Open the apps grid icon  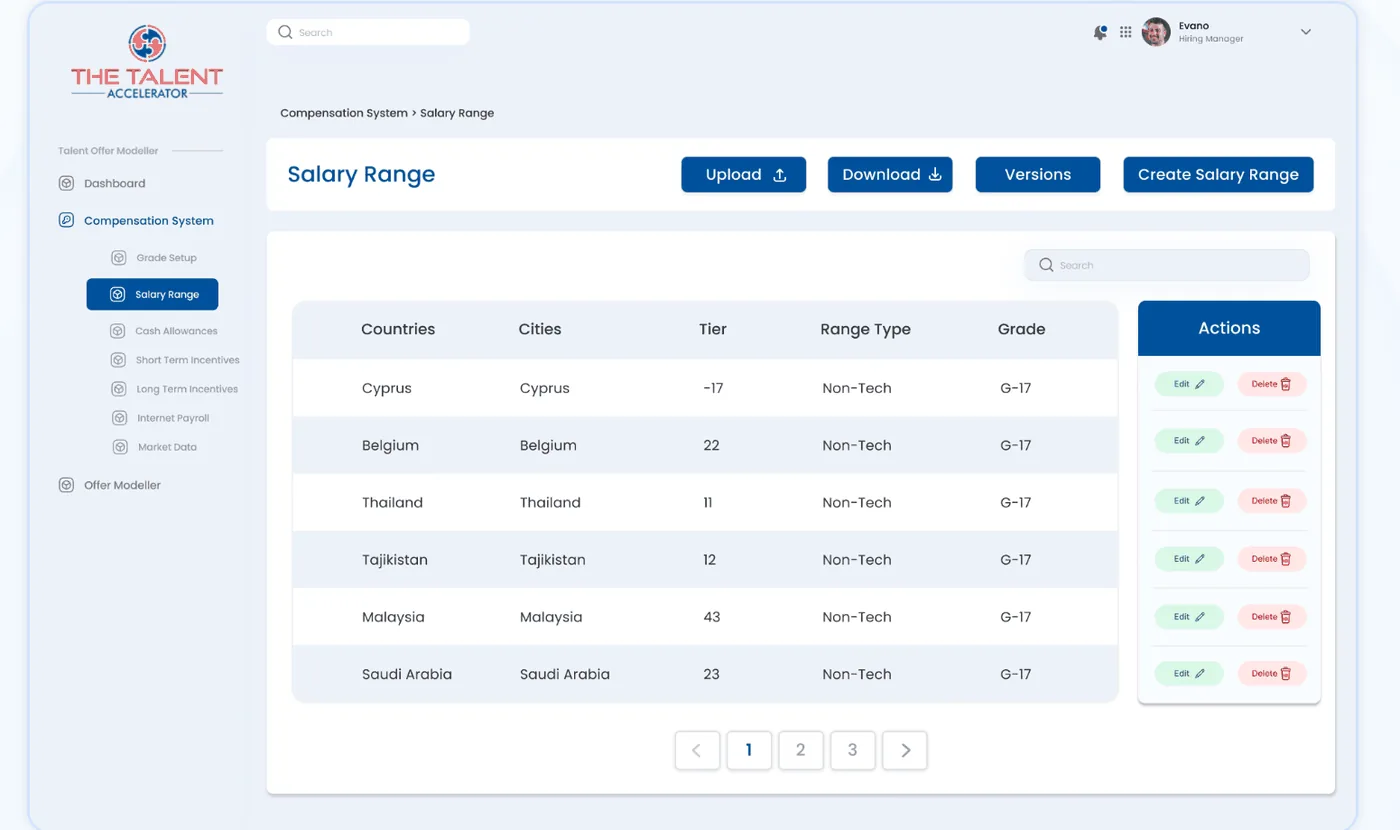pos(1126,32)
